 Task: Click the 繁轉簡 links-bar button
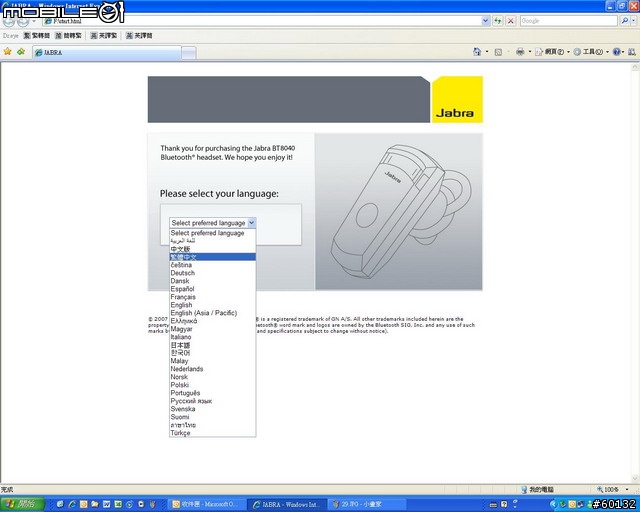37,36
